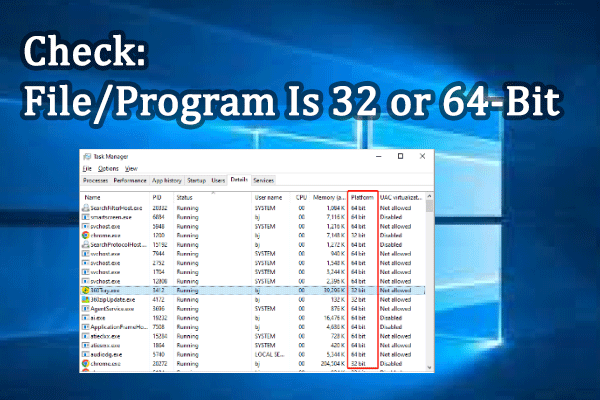600x400 pixels.
Task: Click the AgentService.exe process icon
Action: pyautogui.click(x=86, y=309)
